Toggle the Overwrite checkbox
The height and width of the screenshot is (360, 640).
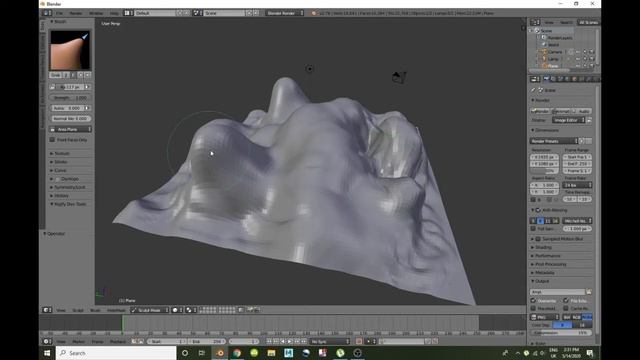pos(533,301)
